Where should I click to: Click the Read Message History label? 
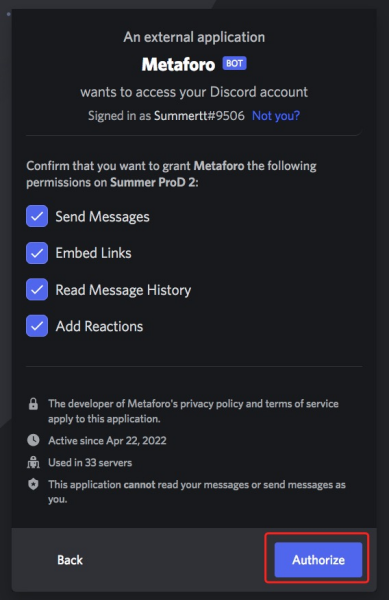click(x=123, y=290)
